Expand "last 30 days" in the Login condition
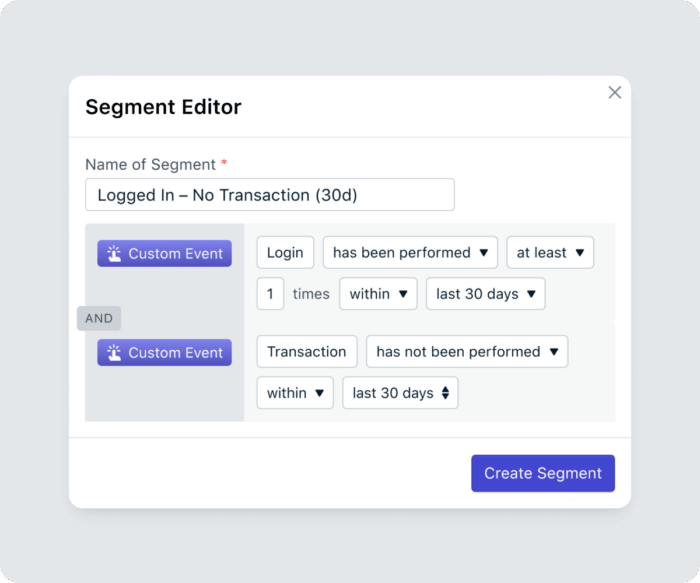 click(486, 294)
